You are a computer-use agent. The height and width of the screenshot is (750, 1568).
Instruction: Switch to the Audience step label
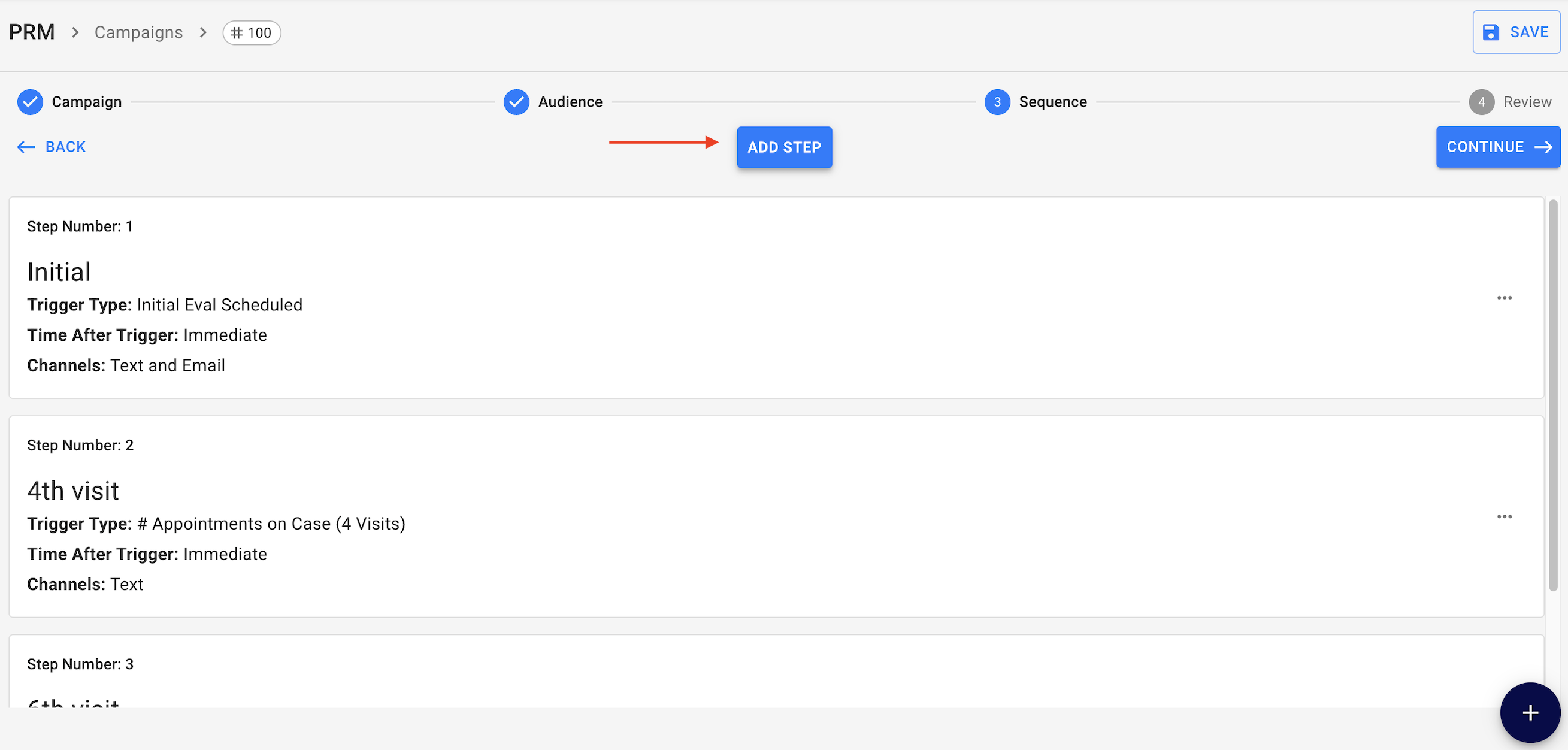(x=570, y=102)
